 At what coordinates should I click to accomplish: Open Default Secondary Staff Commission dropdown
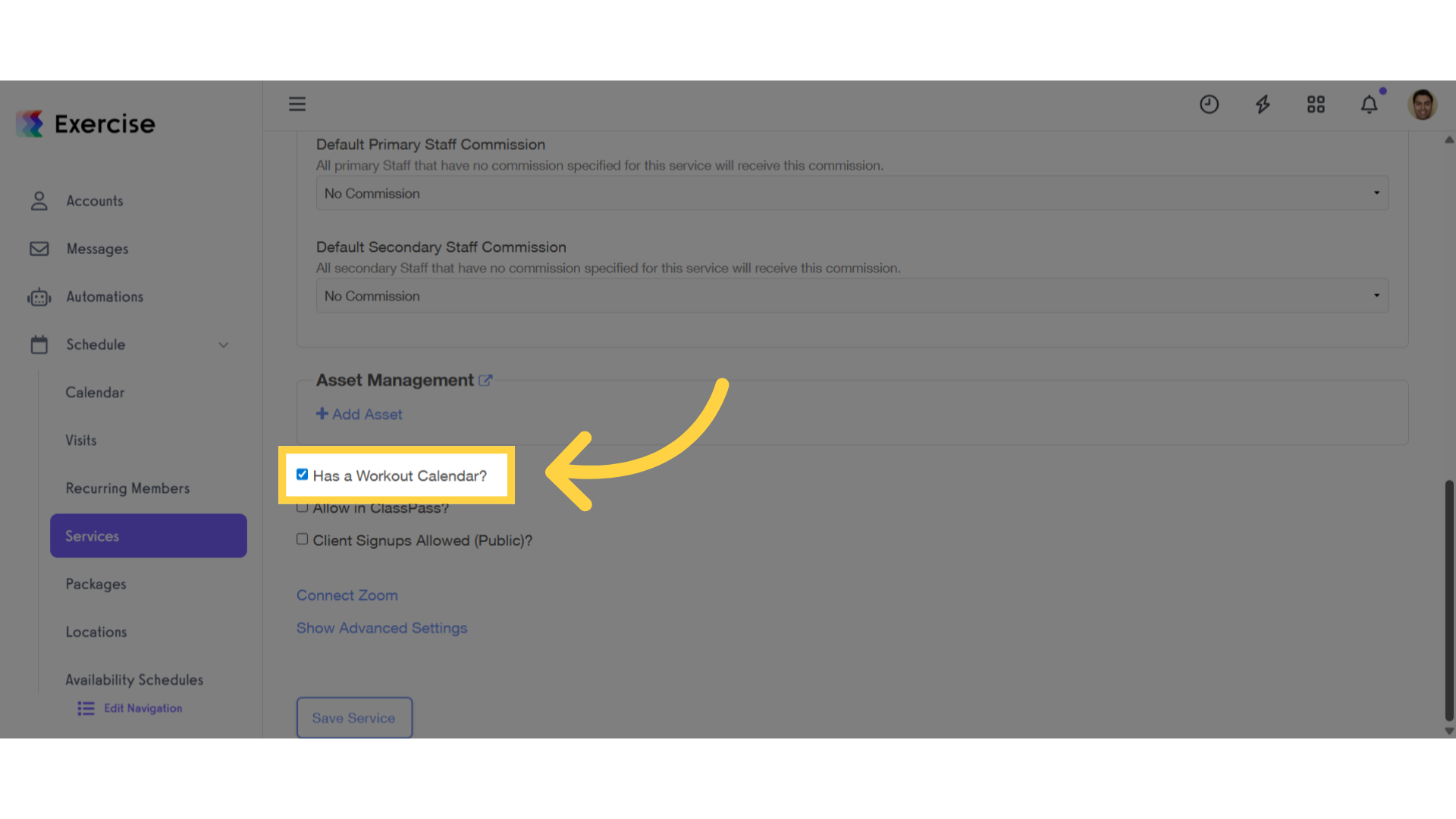click(852, 296)
